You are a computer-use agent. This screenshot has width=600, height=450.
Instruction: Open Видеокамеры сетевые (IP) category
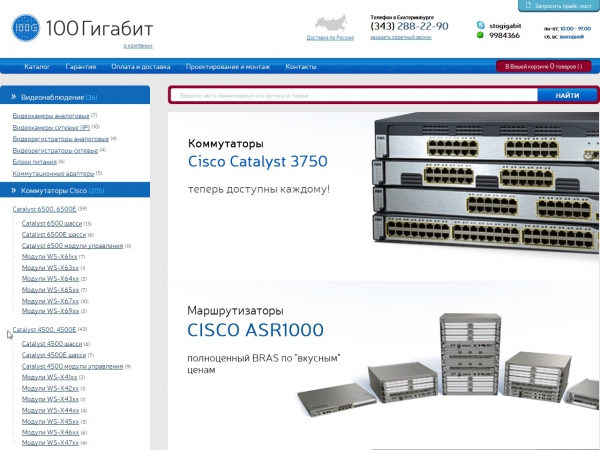pos(51,127)
